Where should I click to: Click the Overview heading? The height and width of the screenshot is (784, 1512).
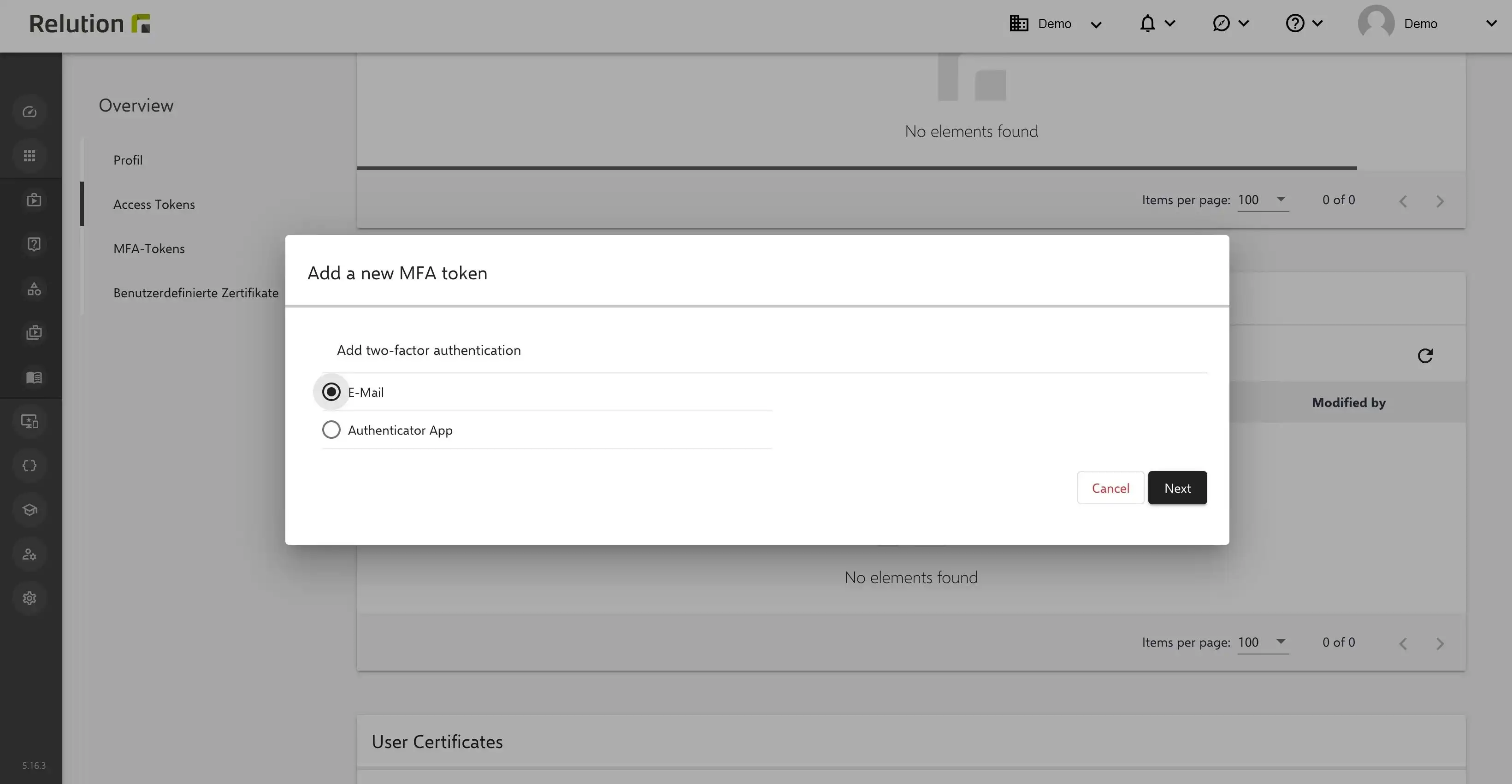136,106
